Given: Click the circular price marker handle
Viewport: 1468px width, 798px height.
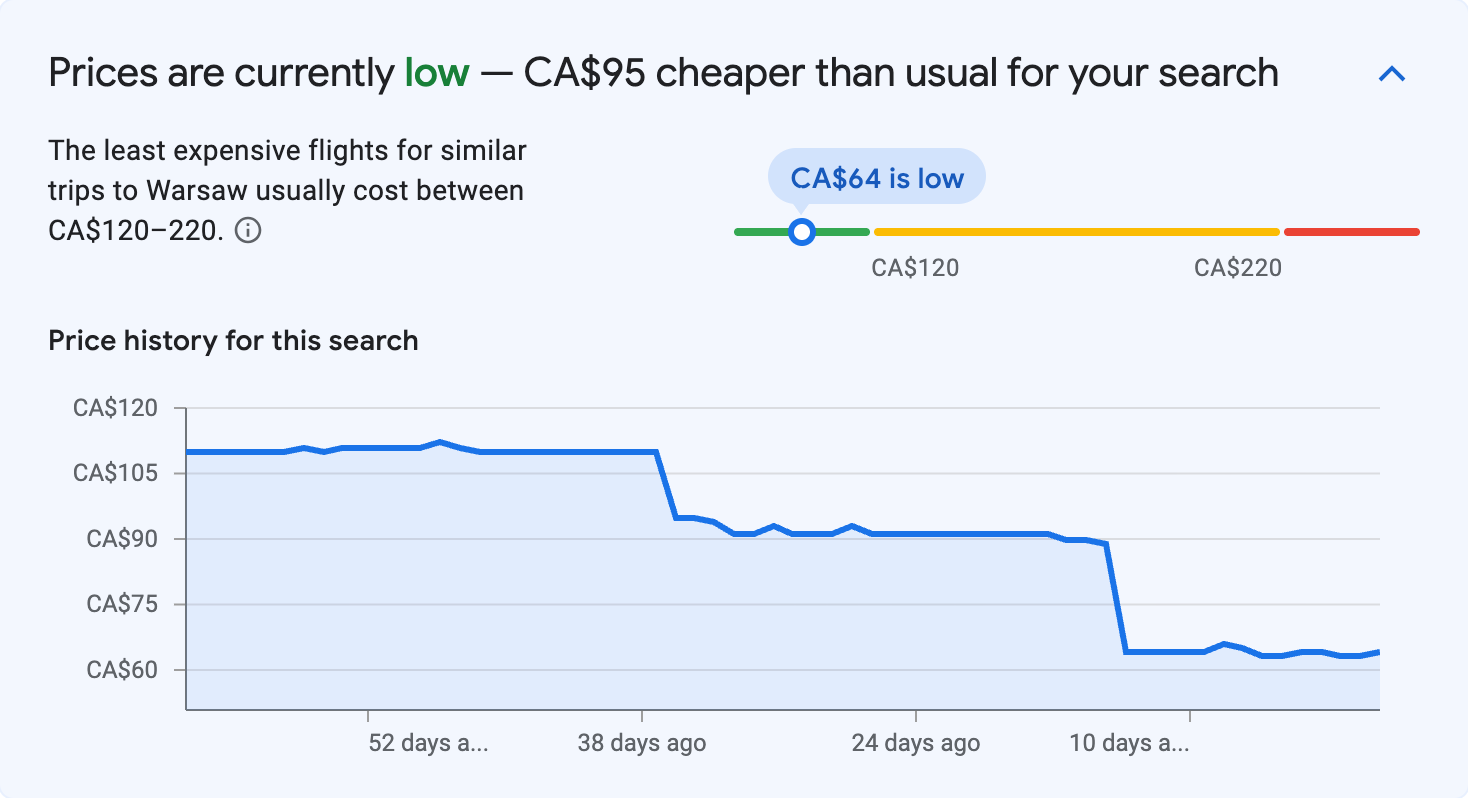Looking at the screenshot, I should pos(801,232).
